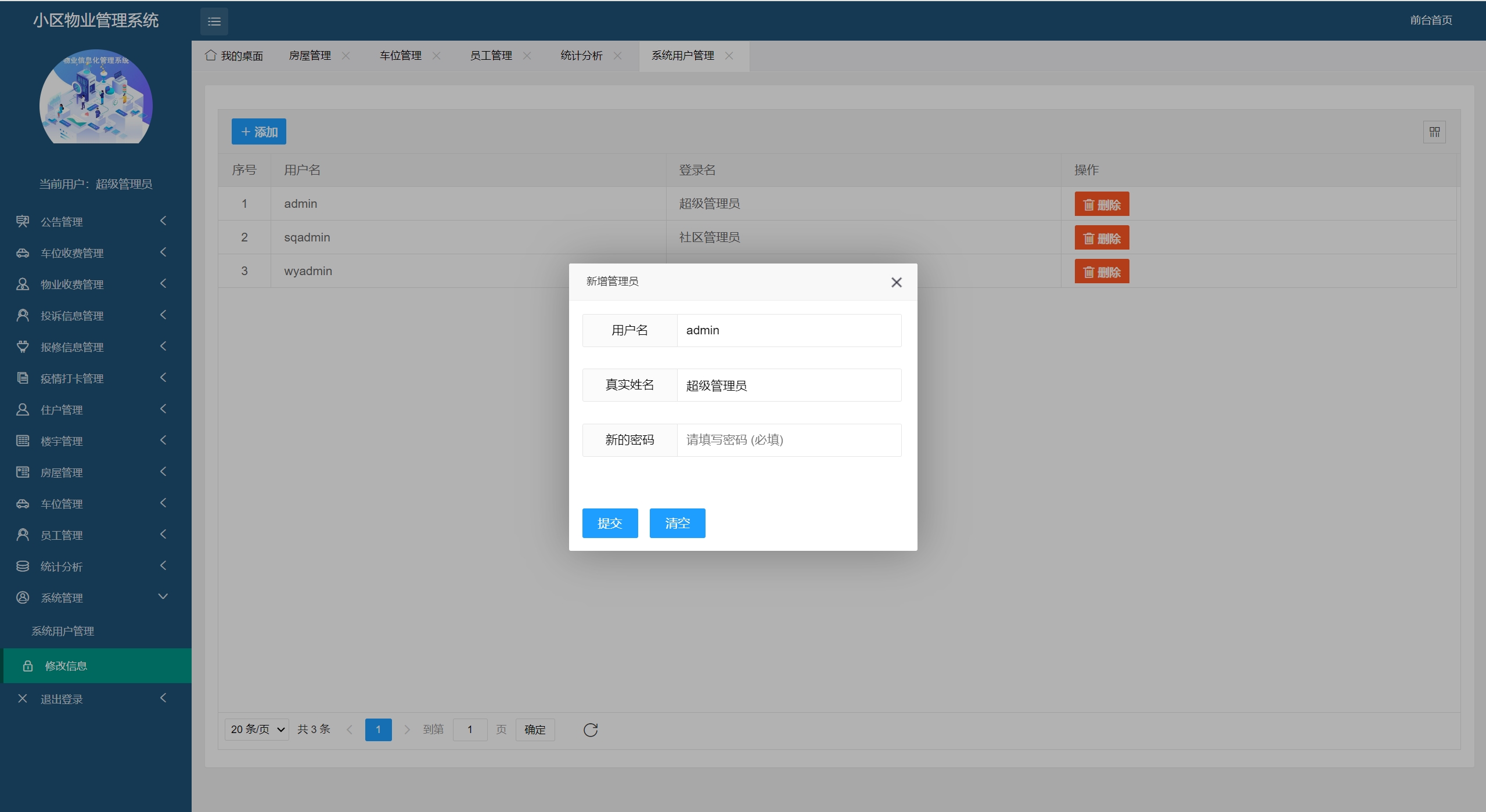Image resolution: width=1486 pixels, height=812 pixels.
Task: Click the 清空 clear button
Action: [677, 523]
